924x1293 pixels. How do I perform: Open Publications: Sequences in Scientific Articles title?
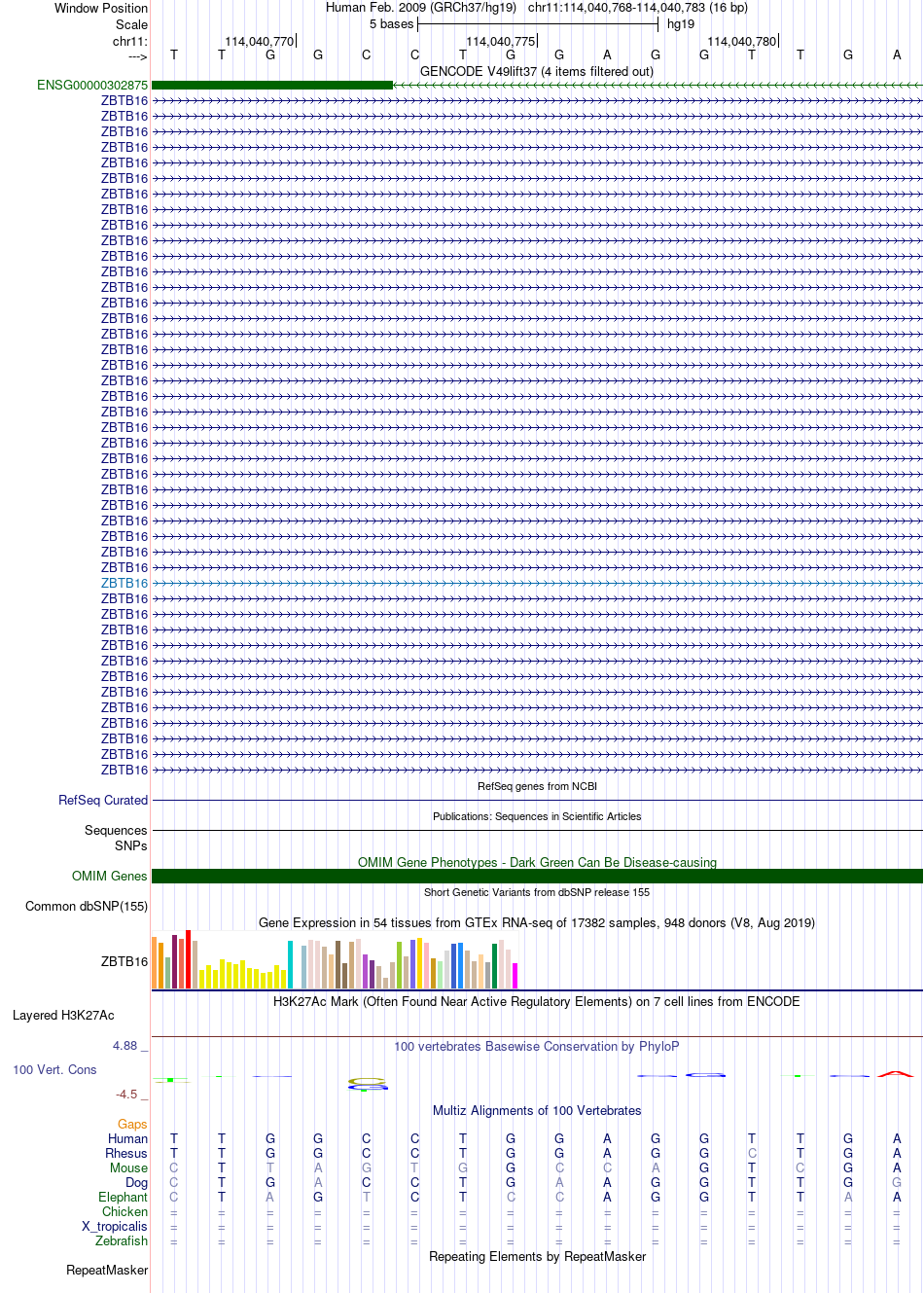(x=537, y=817)
